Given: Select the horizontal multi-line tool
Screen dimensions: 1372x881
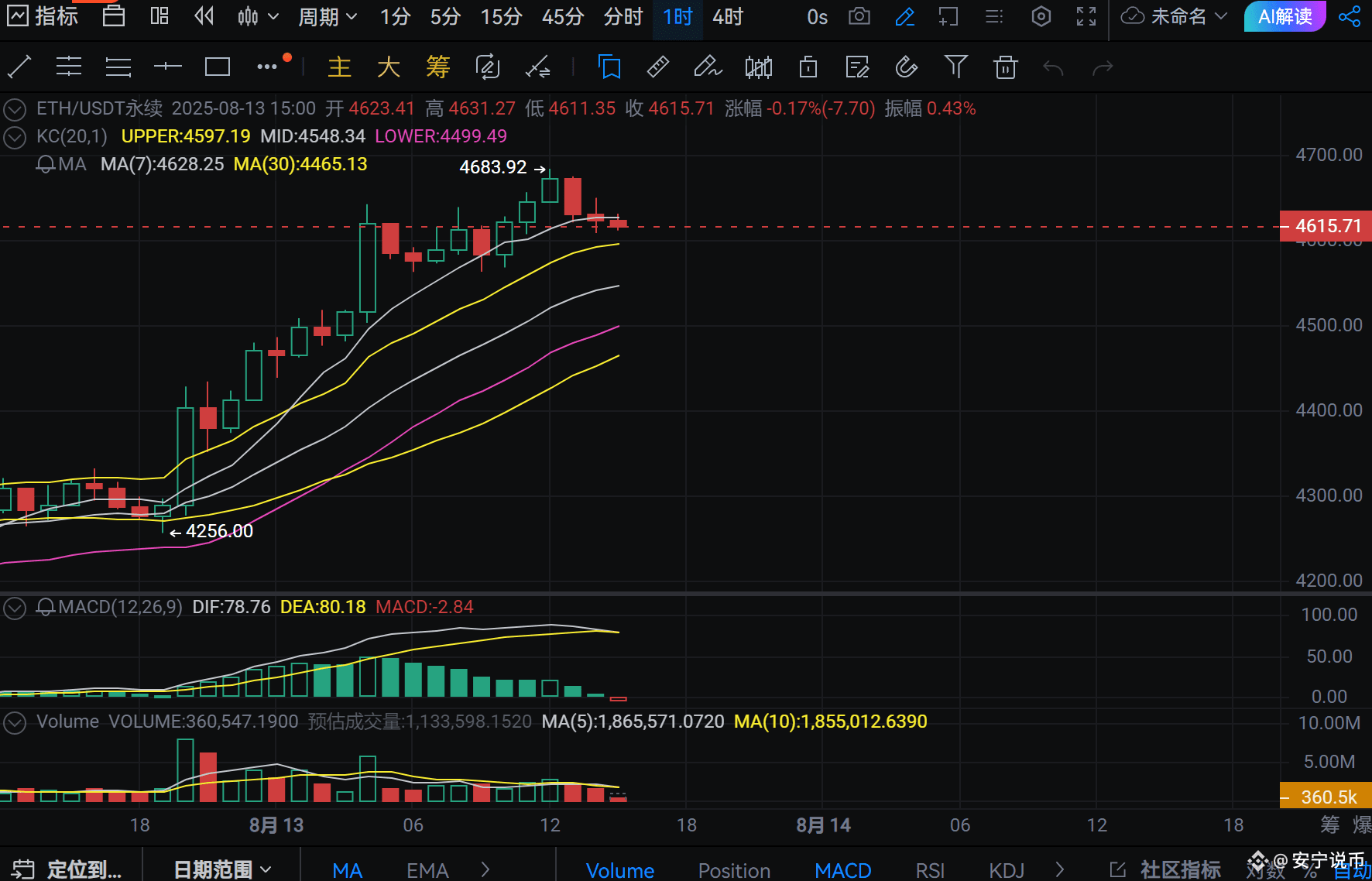Looking at the screenshot, I should click(x=118, y=67).
